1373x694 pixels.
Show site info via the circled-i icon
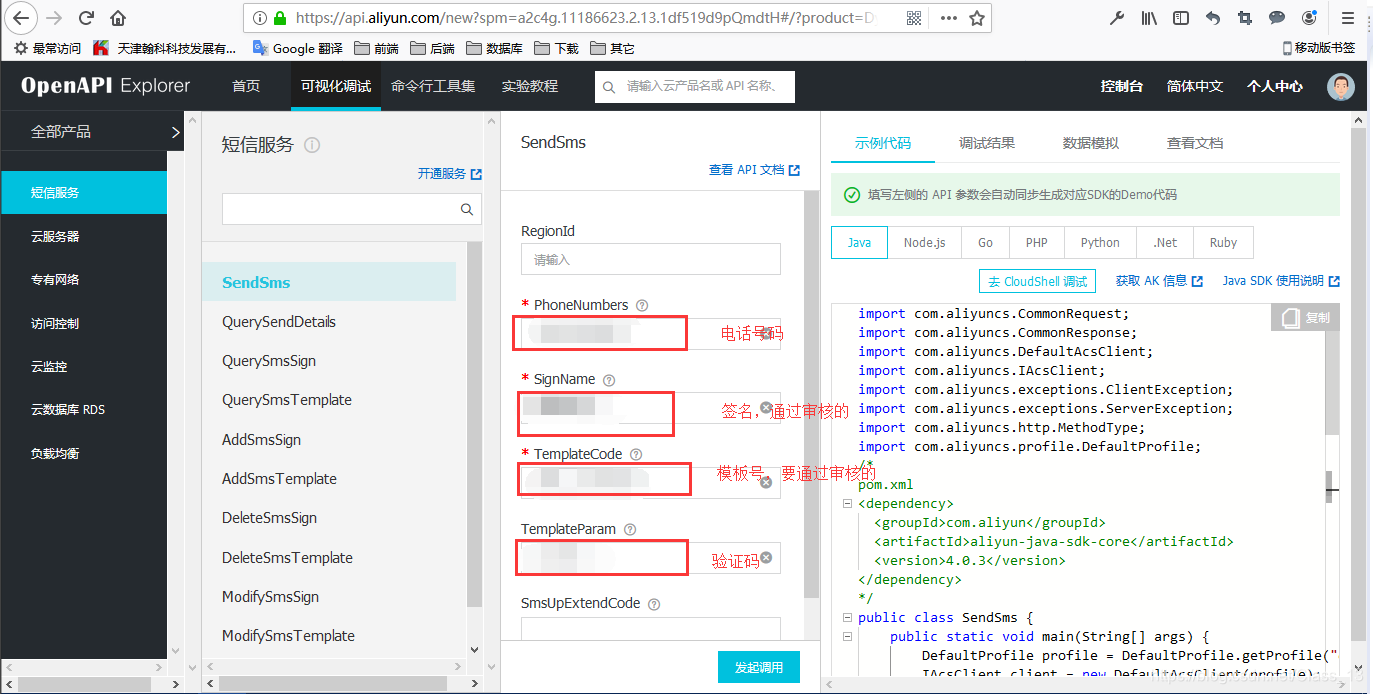[260, 18]
